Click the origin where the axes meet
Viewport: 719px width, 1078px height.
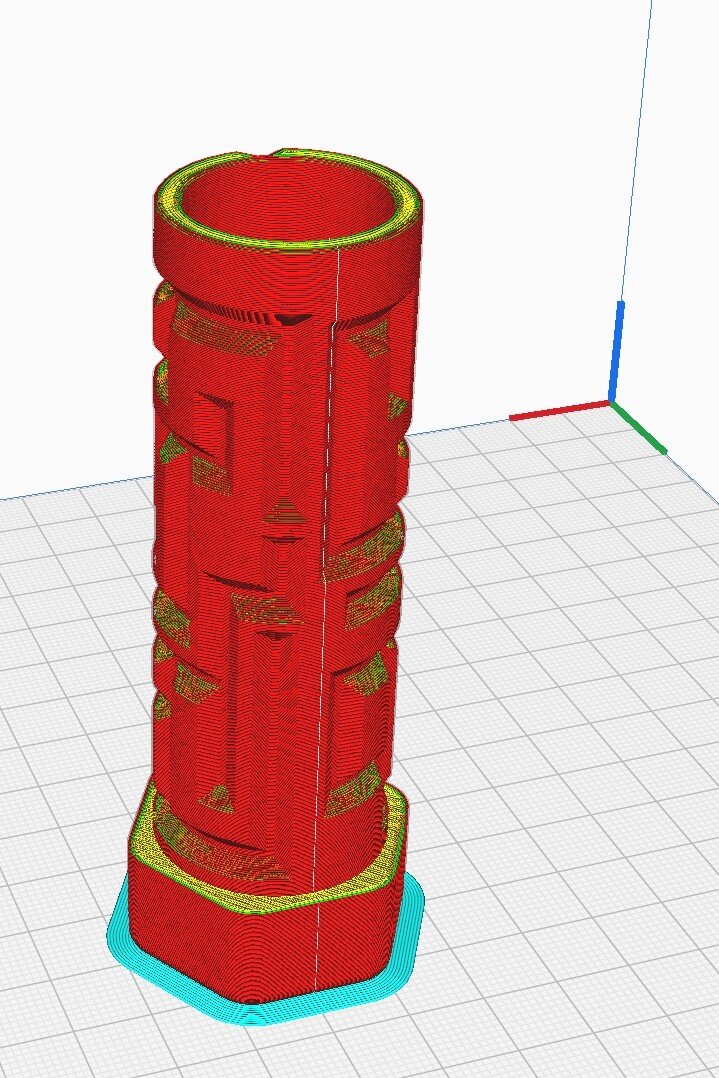(x=611, y=403)
